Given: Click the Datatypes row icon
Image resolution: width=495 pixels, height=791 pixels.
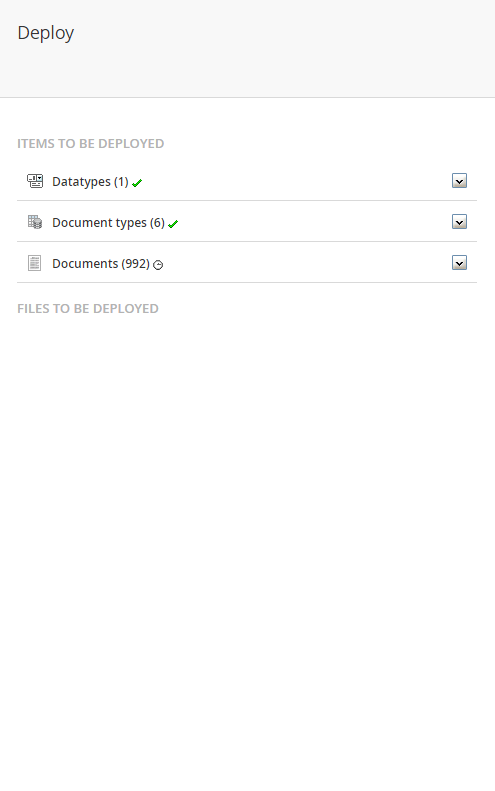Looking at the screenshot, I should point(35,181).
